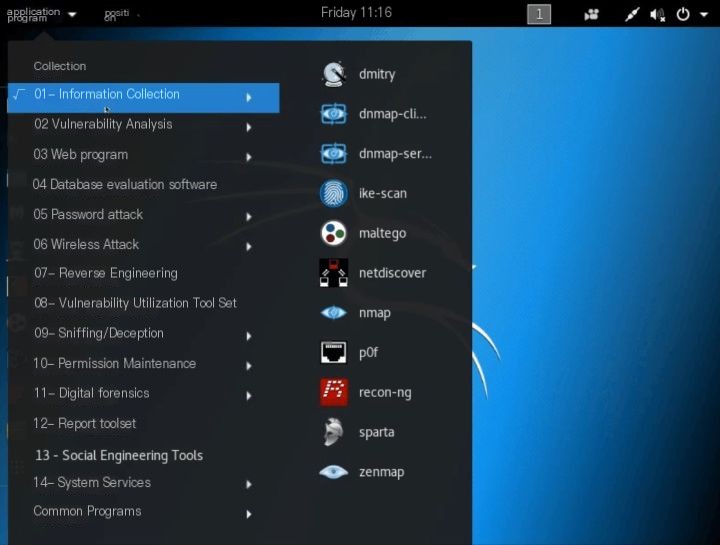The image size is (720, 545).
Task: Select the netdiscover label
Action: click(393, 273)
